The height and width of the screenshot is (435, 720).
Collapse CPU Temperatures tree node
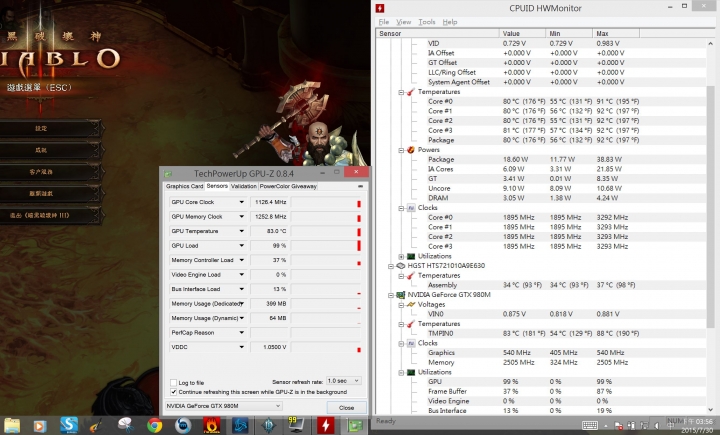401,92
